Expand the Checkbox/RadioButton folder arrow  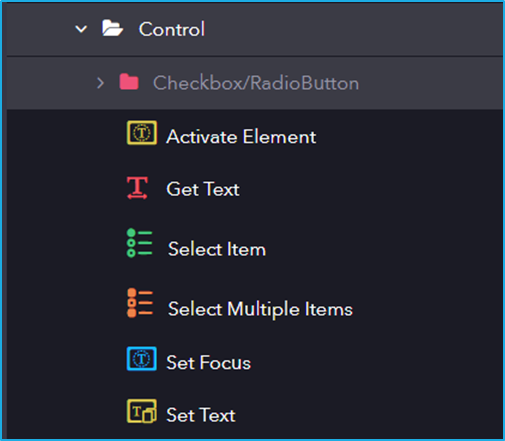[100, 83]
